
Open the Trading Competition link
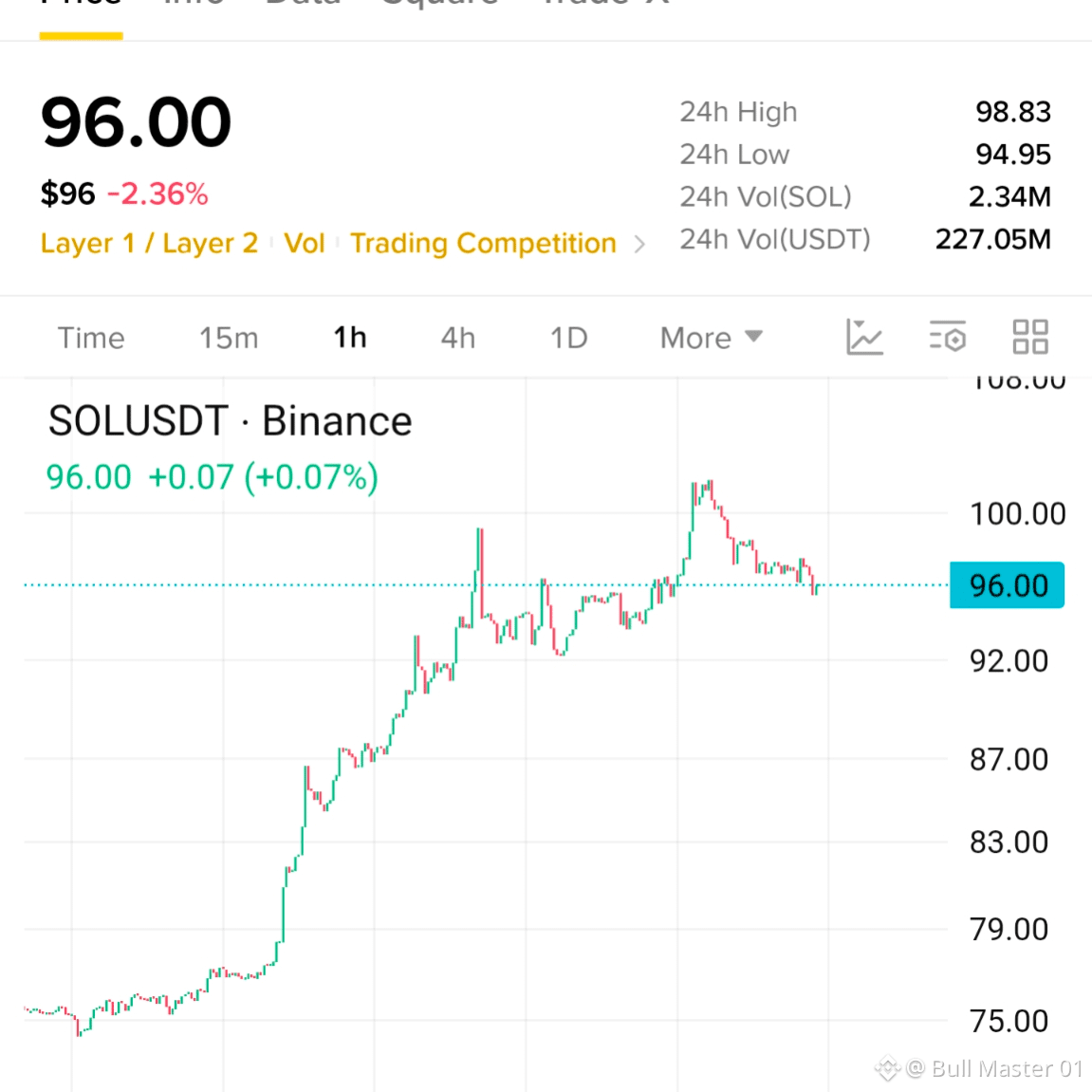click(483, 243)
